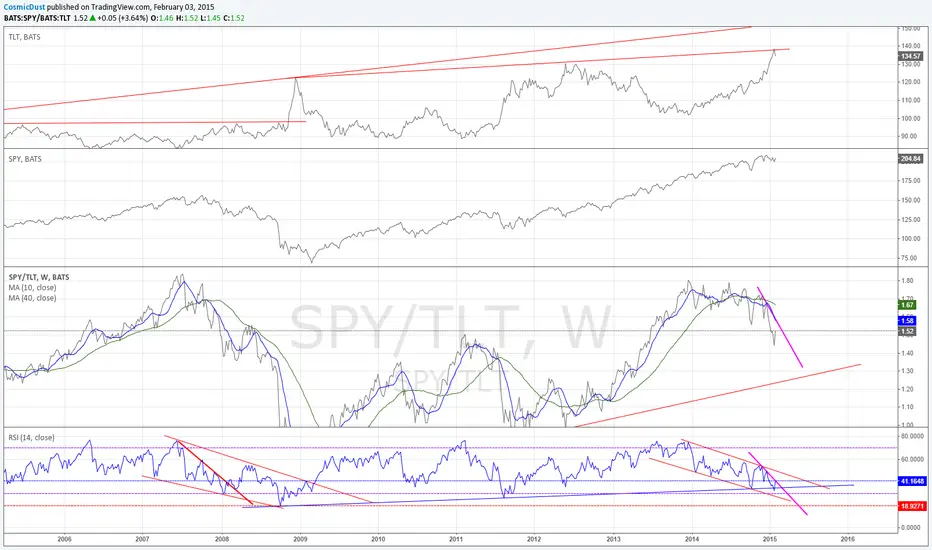Click the 150.00 level on SPY price axis
This screenshot has height=550, width=932.
point(911,200)
